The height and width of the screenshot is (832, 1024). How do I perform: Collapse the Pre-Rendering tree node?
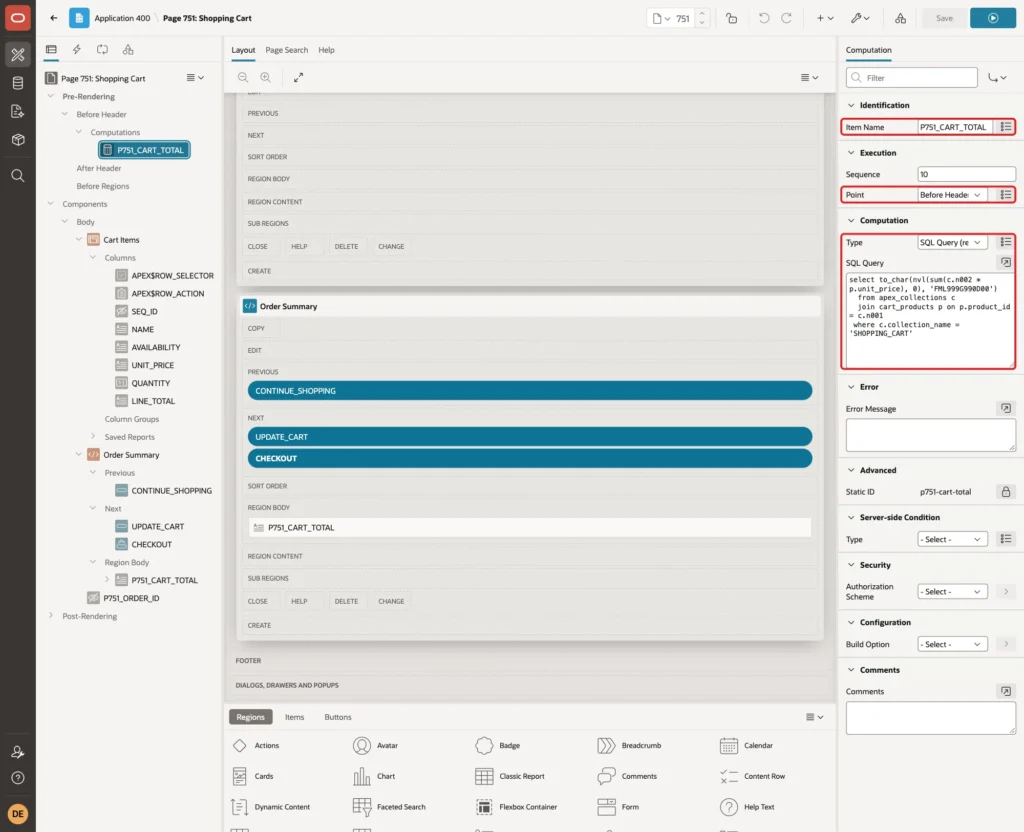coord(51,96)
